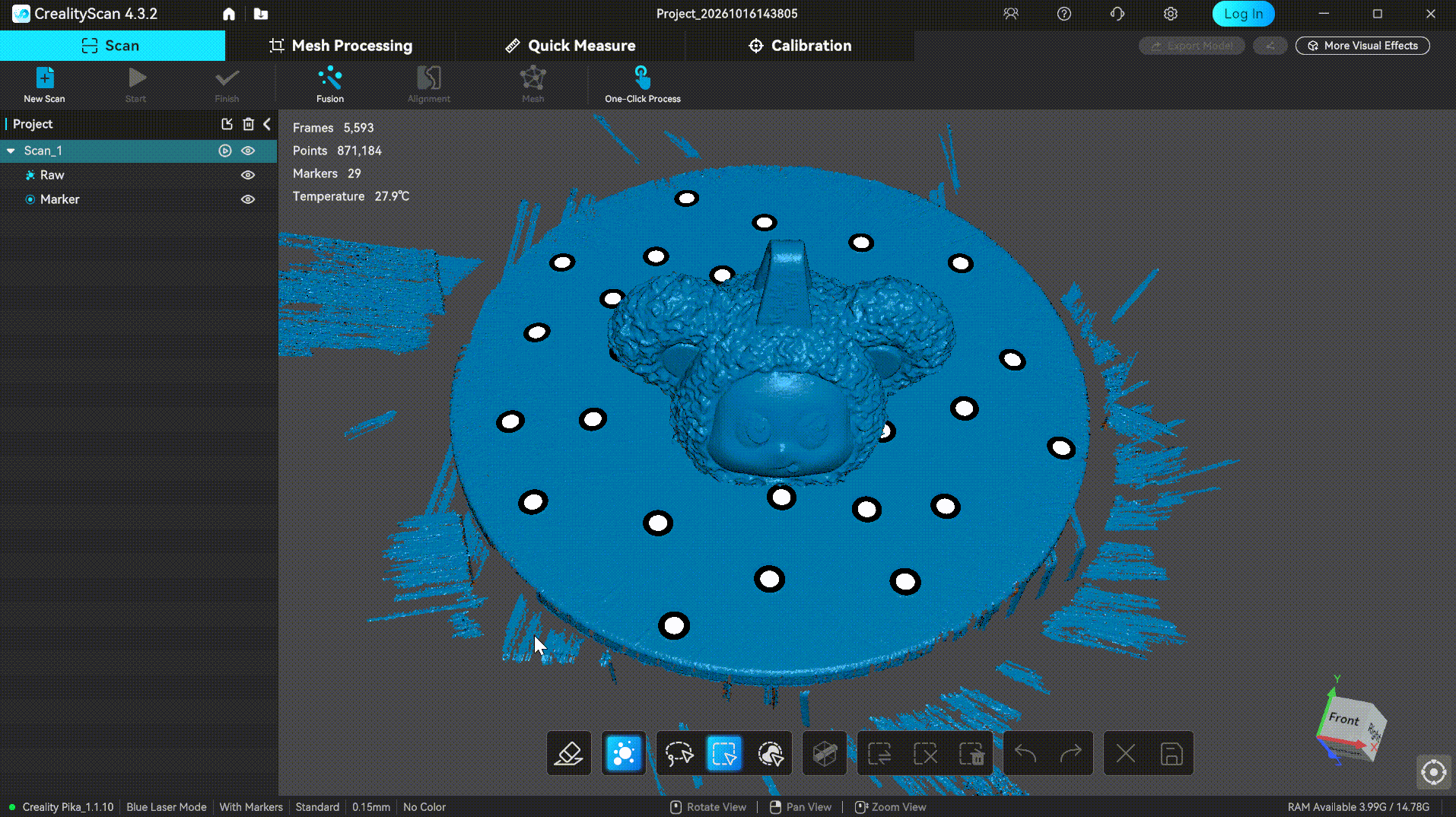Choose the rectangle selection tool
The height and width of the screenshot is (817, 1456).
click(x=724, y=753)
